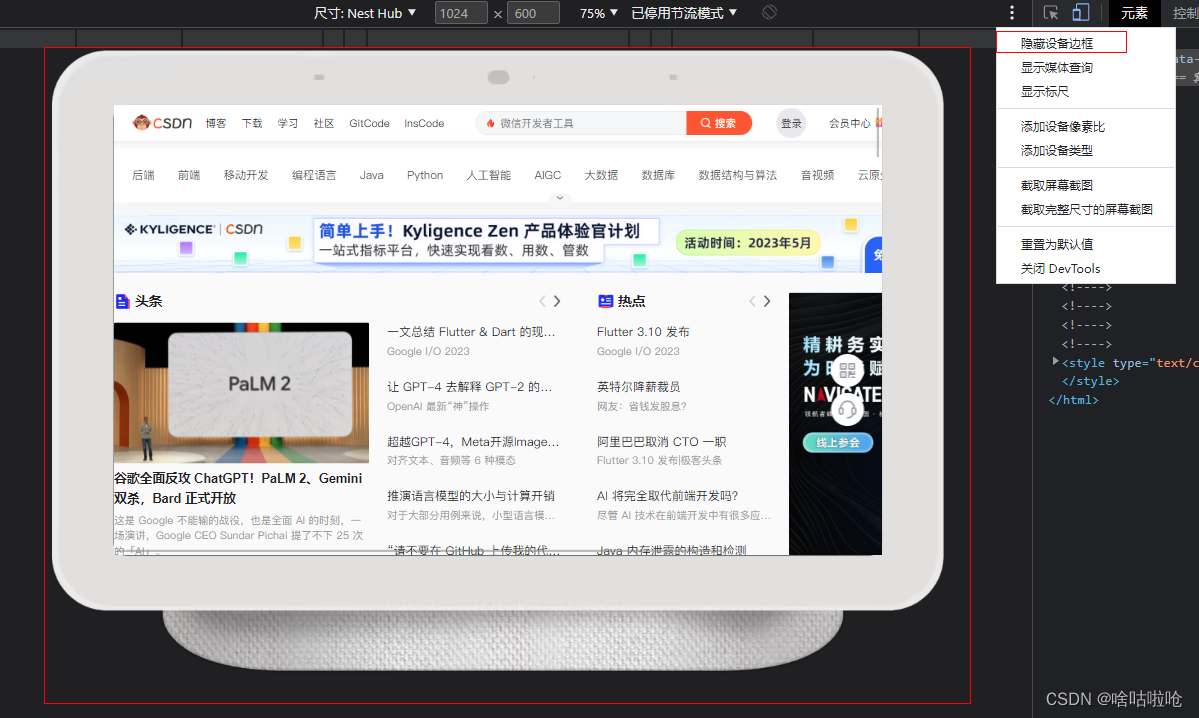Screen dimensions: 1199x718
Task: Select the 移动开发 category
Action: [x=246, y=175]
